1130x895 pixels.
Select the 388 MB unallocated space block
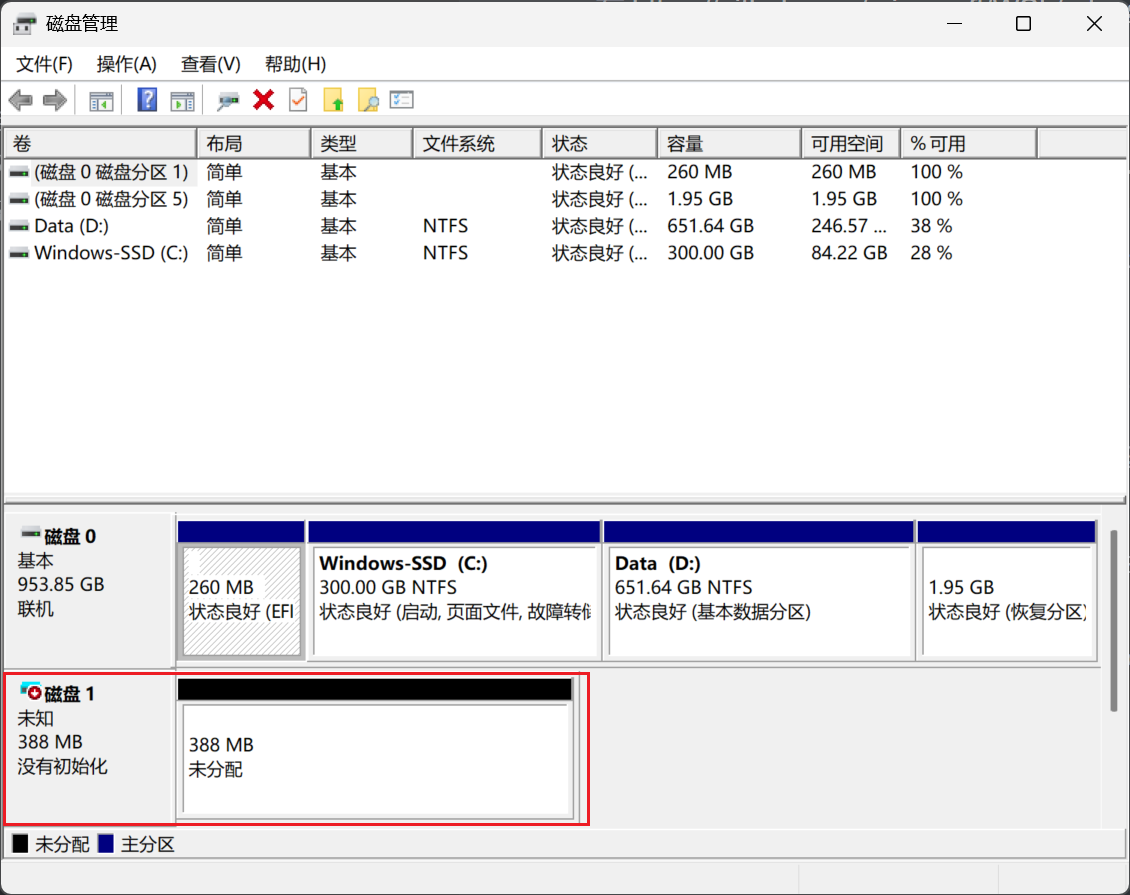coord(377,758)
